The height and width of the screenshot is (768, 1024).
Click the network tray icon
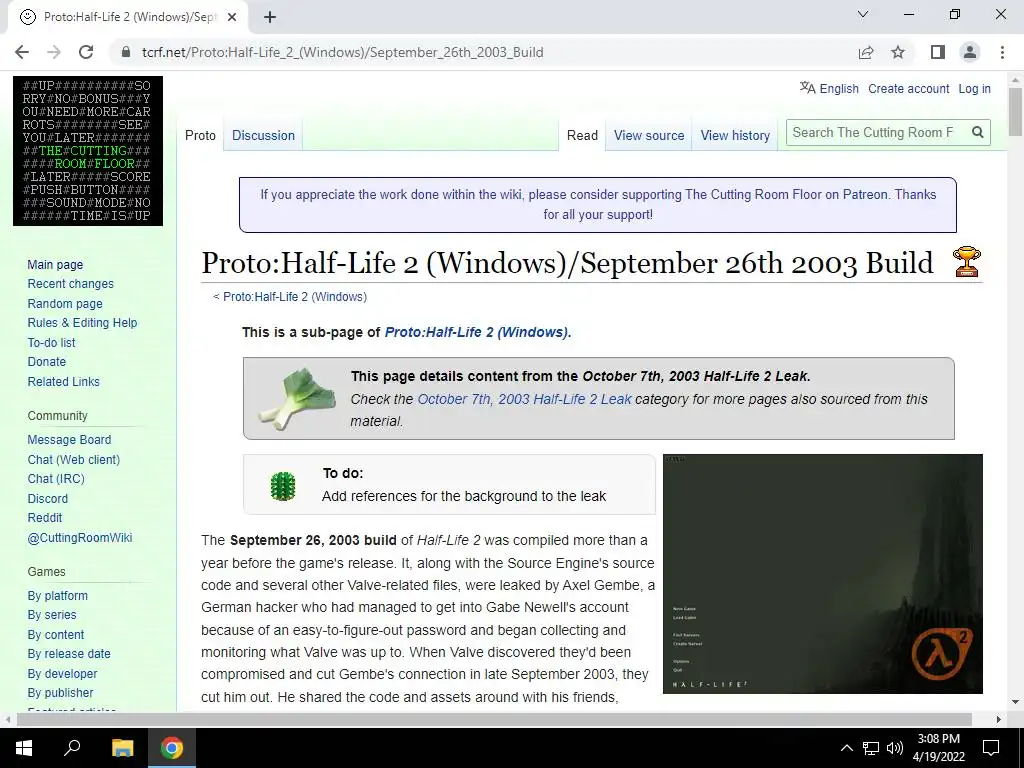point(871,748)
